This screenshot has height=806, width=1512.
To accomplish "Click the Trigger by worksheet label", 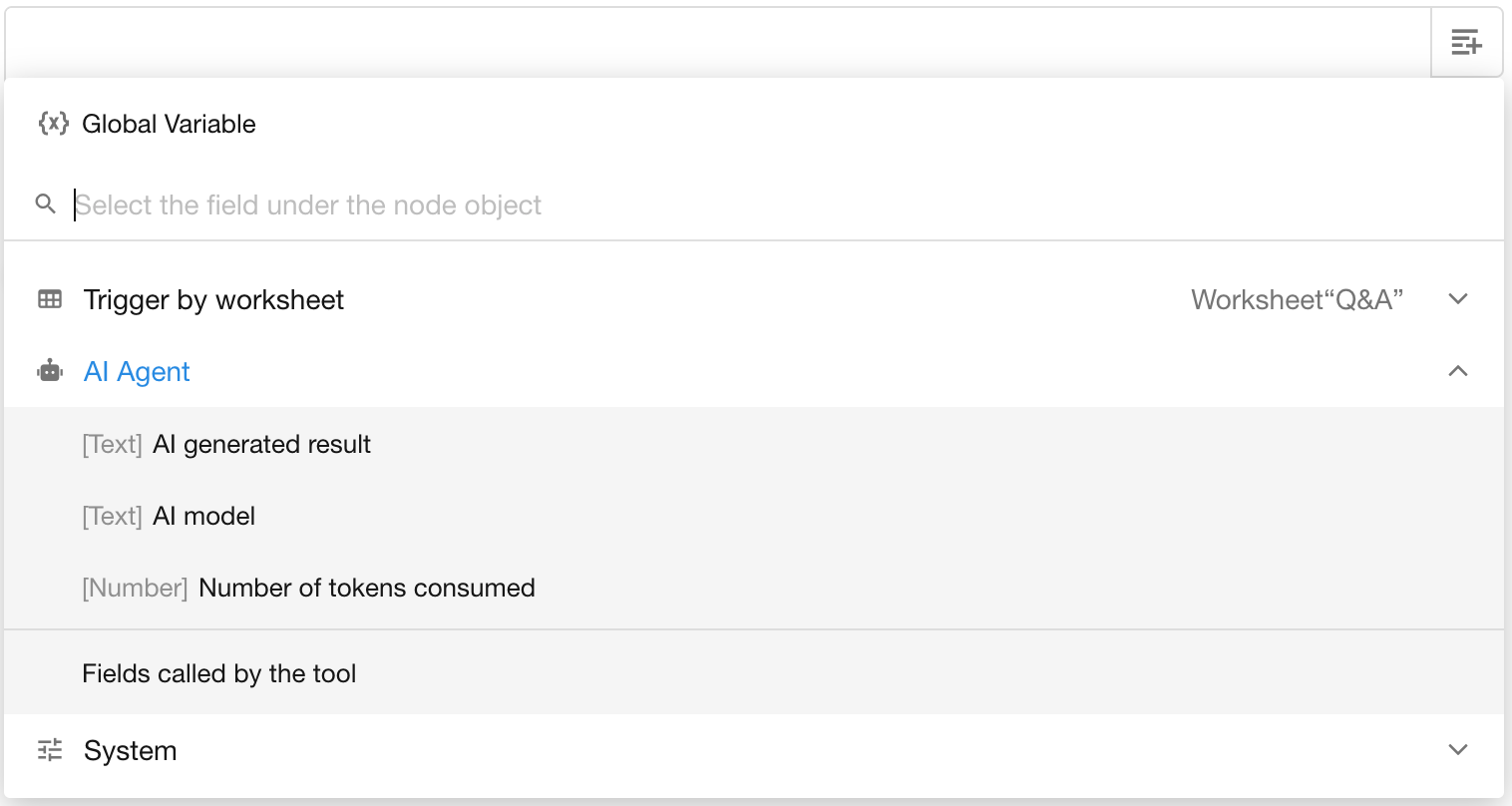I will pyautogui.click(x=213, y=299).
